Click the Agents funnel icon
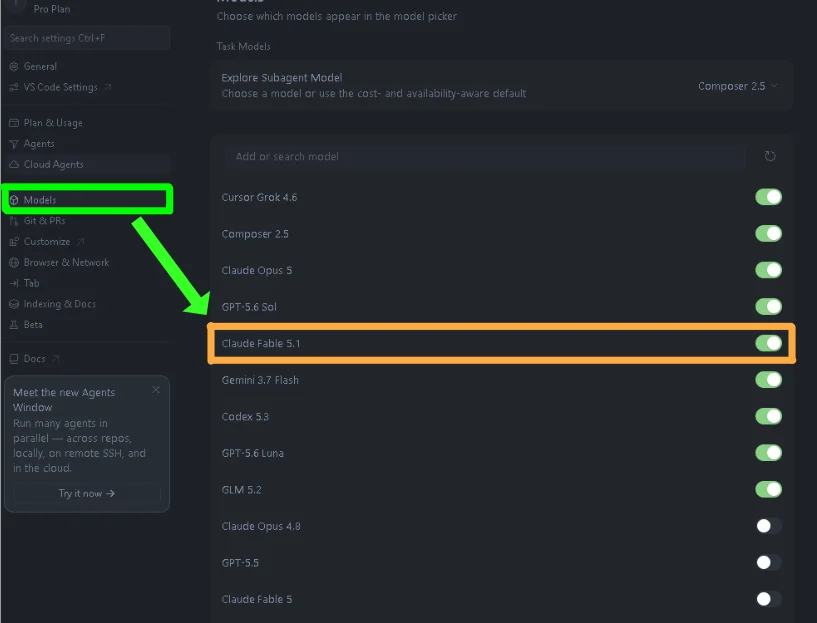 coord(14,144)
